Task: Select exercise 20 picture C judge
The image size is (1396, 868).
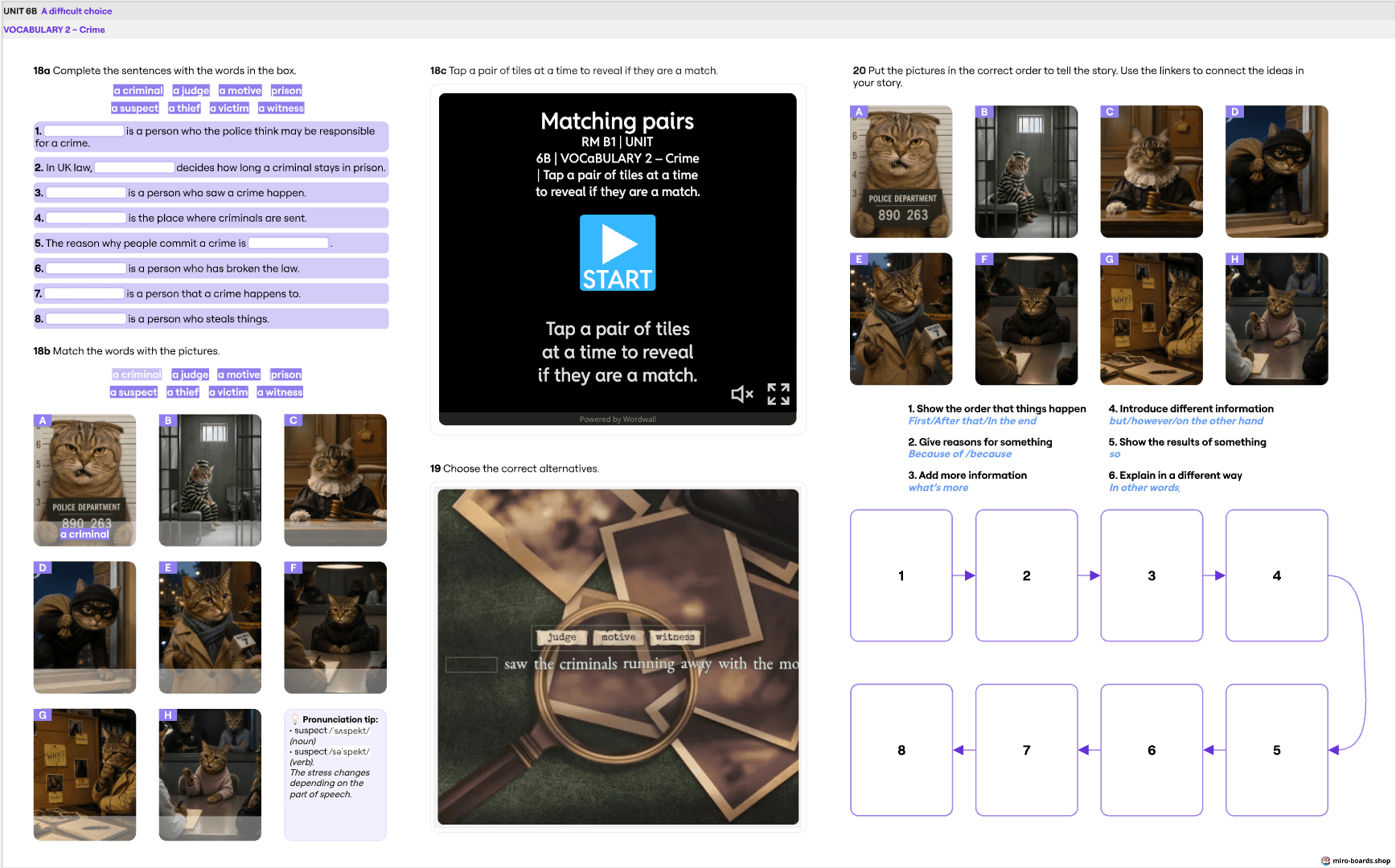Action: (x=1152, y=171)
